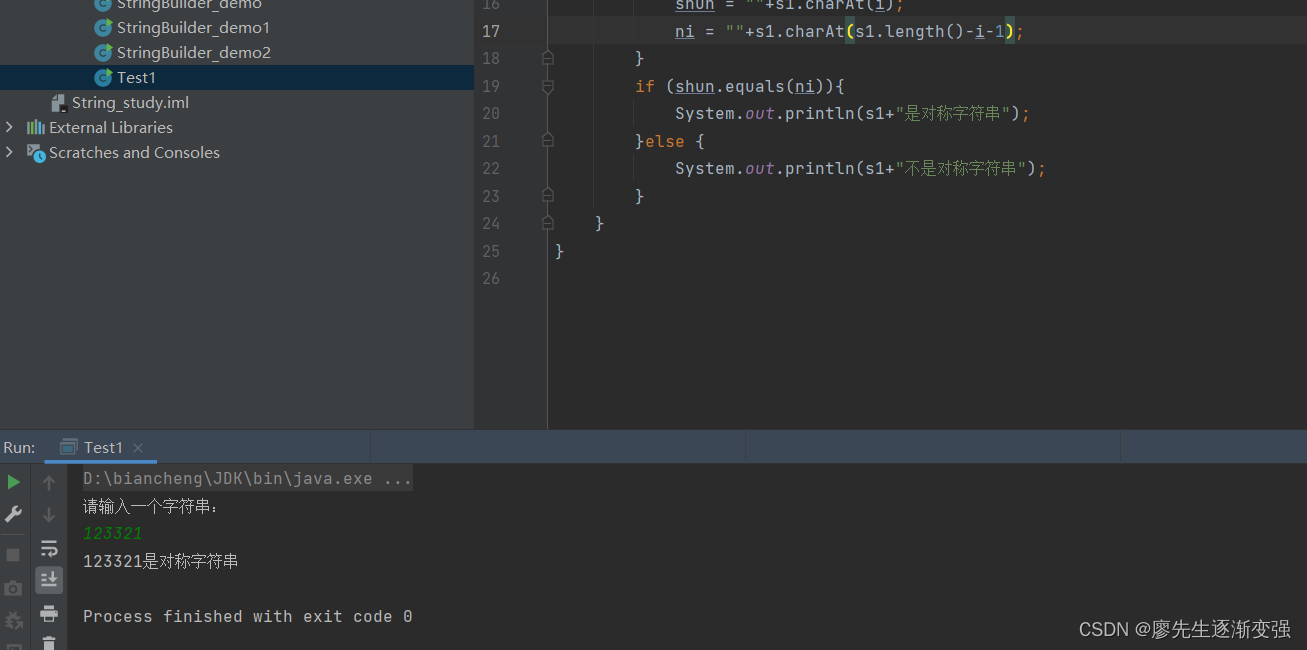Toggle soft-wrap for console output
1307x650 pixels.
(49, 548)
